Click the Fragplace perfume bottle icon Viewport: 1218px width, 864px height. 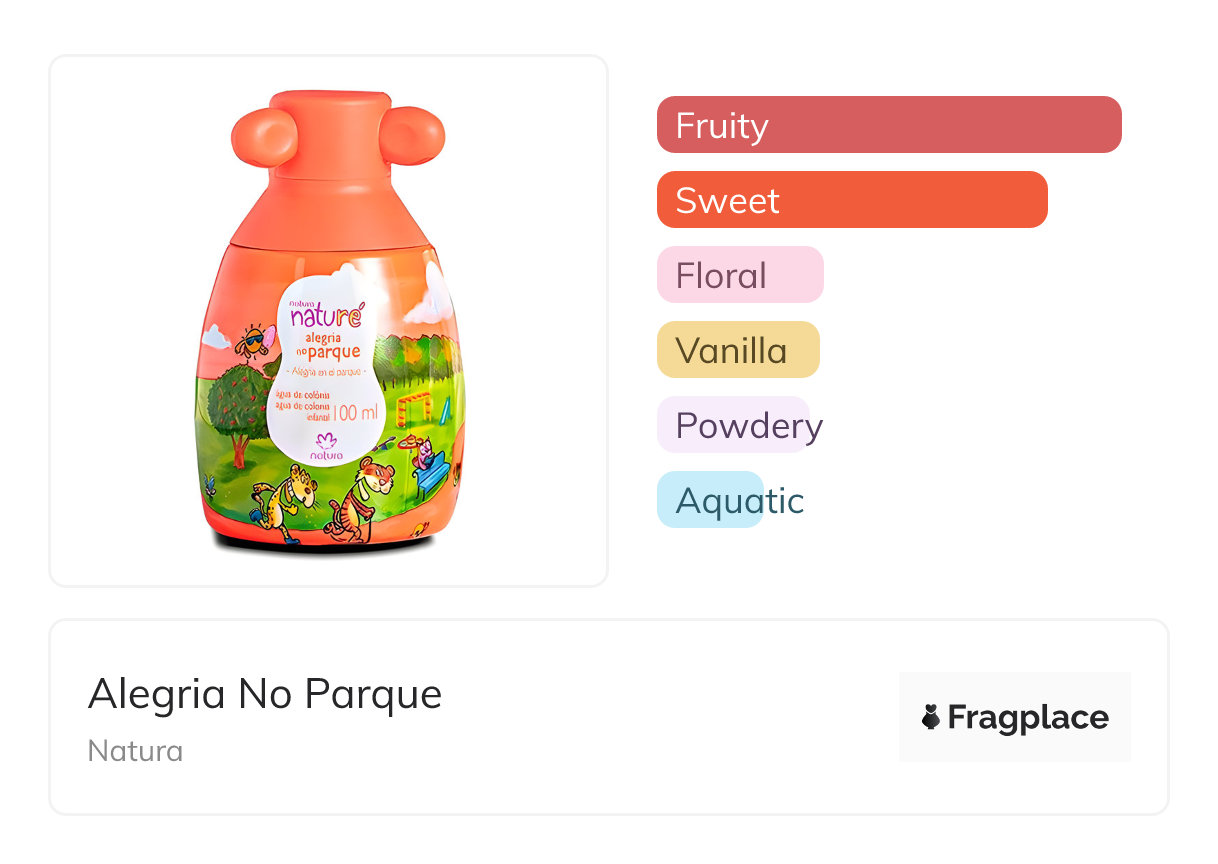[931, 717]
